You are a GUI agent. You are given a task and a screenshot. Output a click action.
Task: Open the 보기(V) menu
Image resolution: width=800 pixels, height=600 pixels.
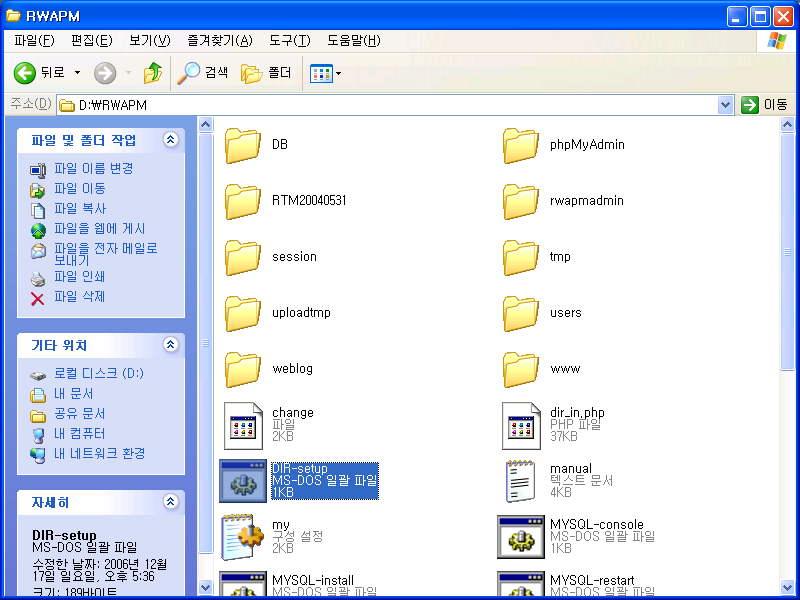pyautogui.click(x=149, y=41)
